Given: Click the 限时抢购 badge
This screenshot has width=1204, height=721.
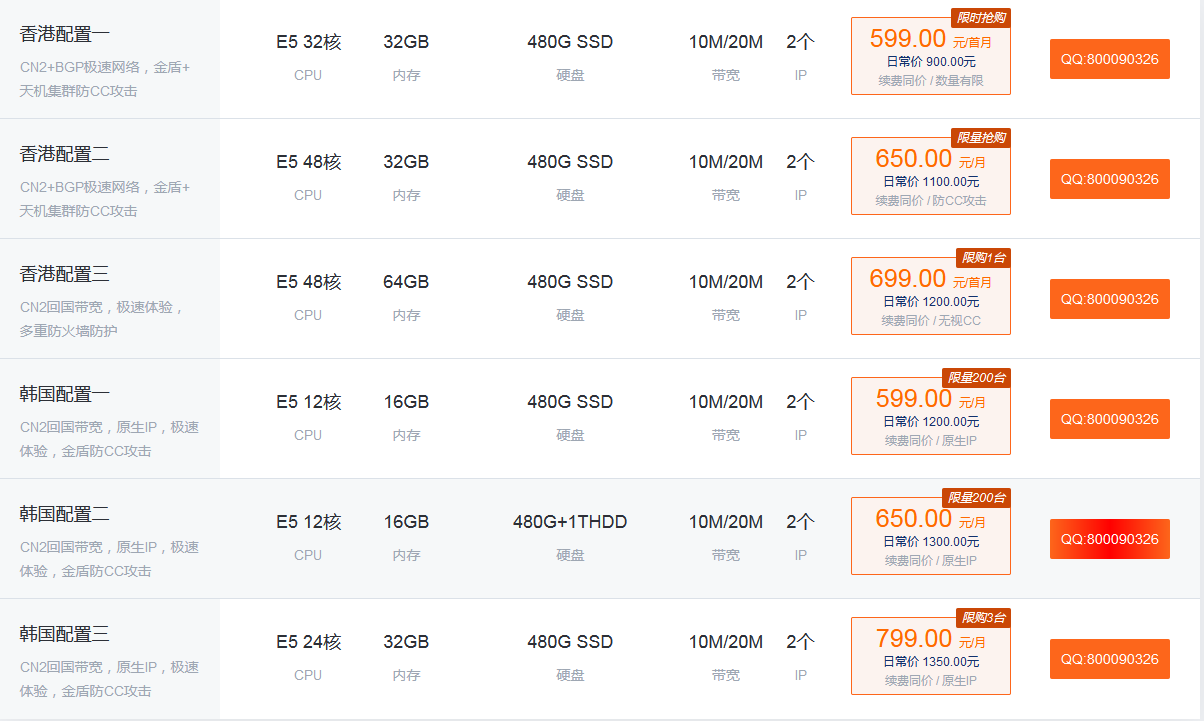Looking at the screenshot, I should [980, 17].
